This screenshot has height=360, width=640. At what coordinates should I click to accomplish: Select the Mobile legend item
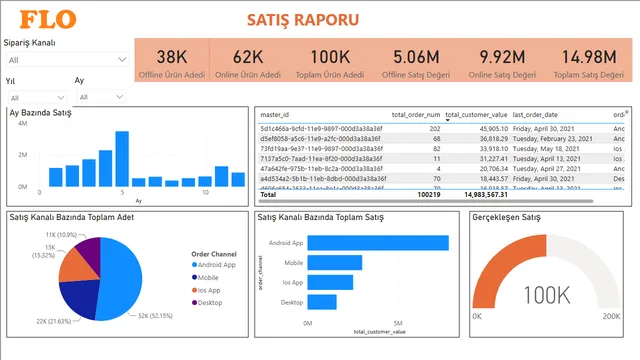pyautogui.click(x=205, y=278)
